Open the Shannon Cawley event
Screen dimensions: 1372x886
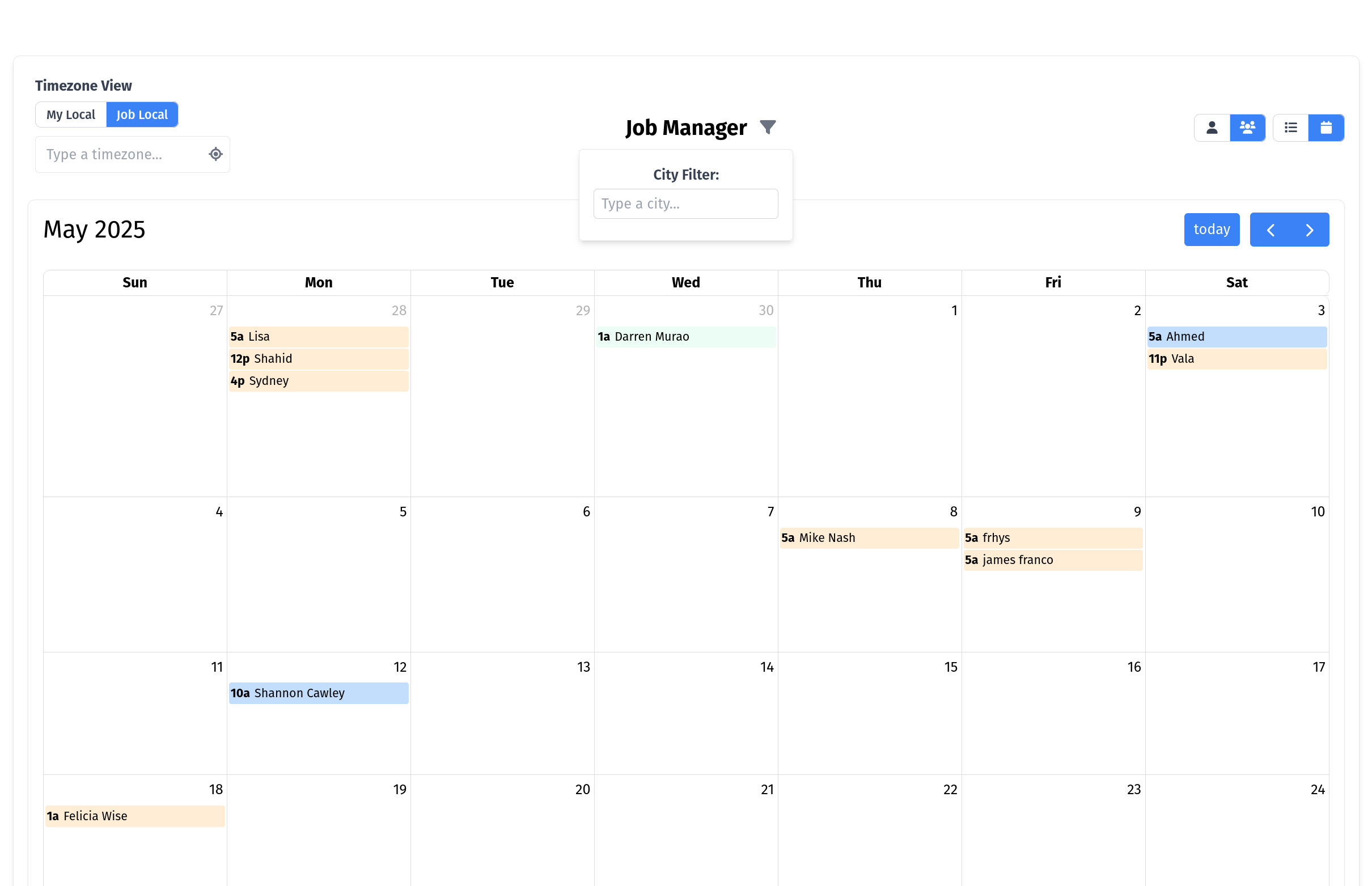point(318,693)
